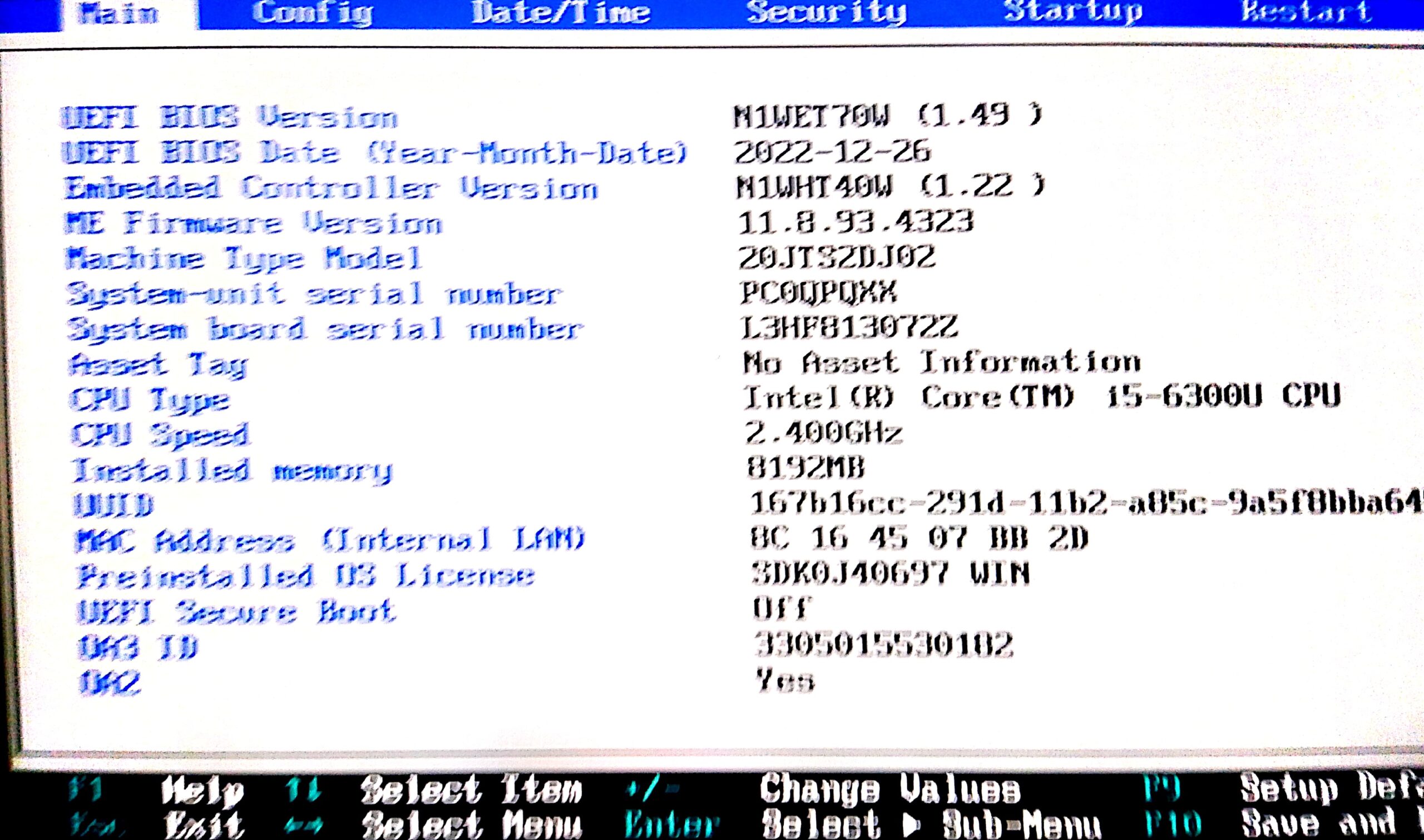Click the ME Firmware Version label

point(253,223)
